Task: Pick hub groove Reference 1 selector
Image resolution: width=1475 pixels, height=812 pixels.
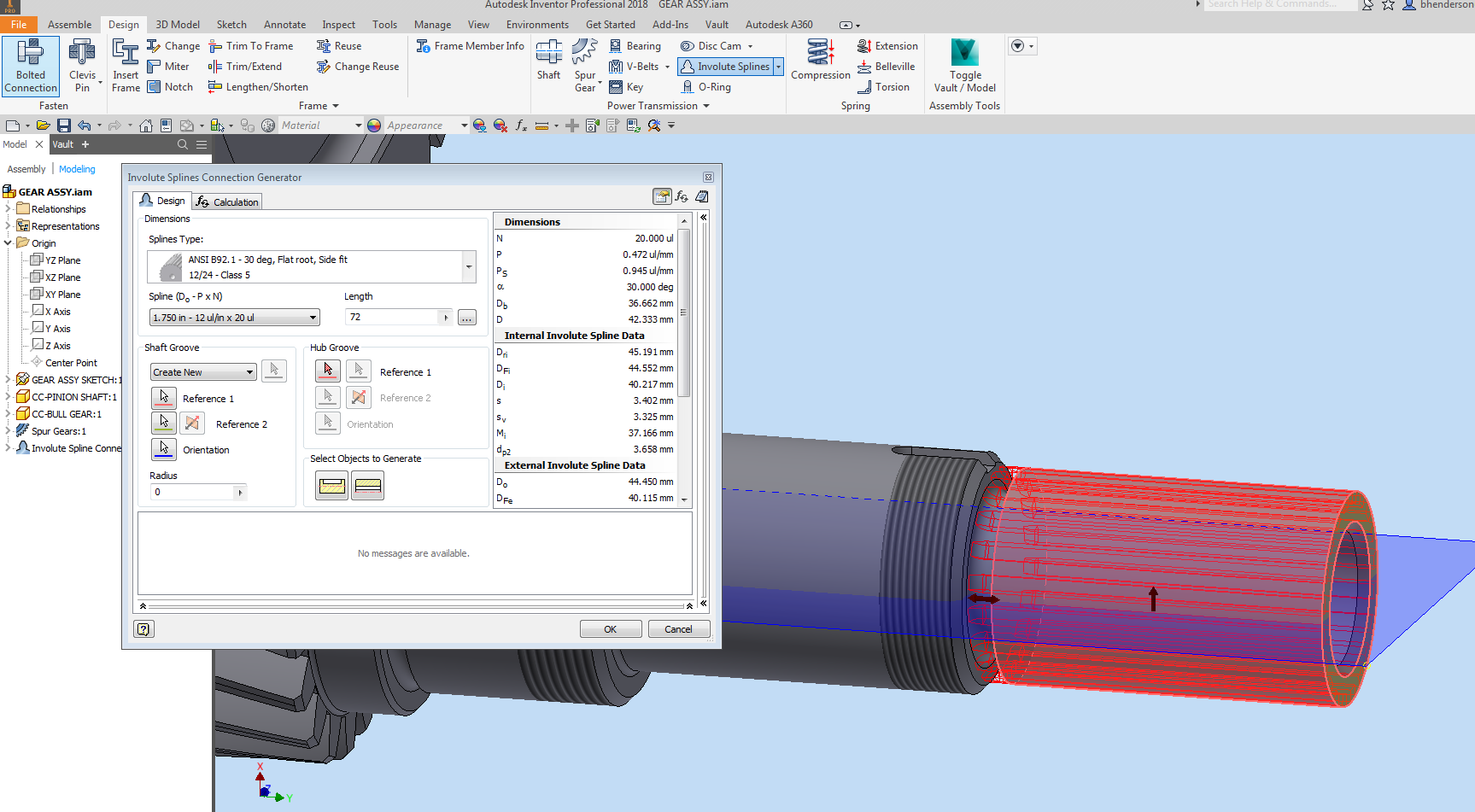Action: click(328, 371)
